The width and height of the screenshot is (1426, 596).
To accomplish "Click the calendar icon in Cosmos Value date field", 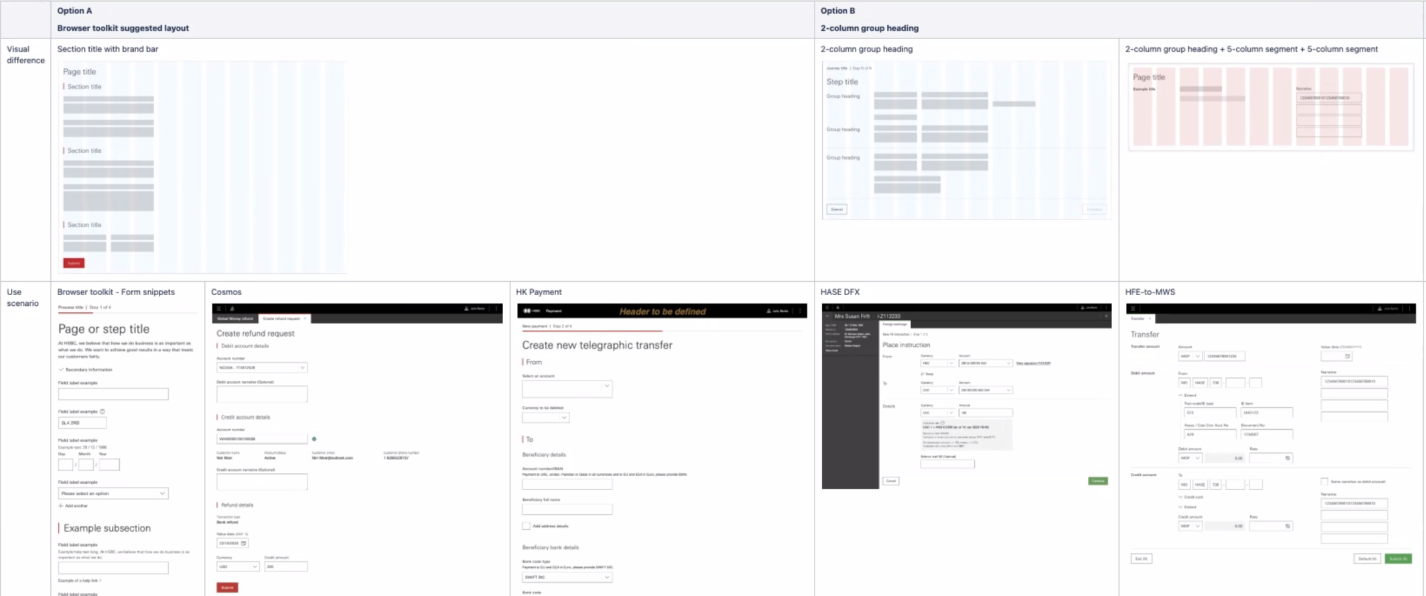I will pyautogui.click(x=245, y=543).
